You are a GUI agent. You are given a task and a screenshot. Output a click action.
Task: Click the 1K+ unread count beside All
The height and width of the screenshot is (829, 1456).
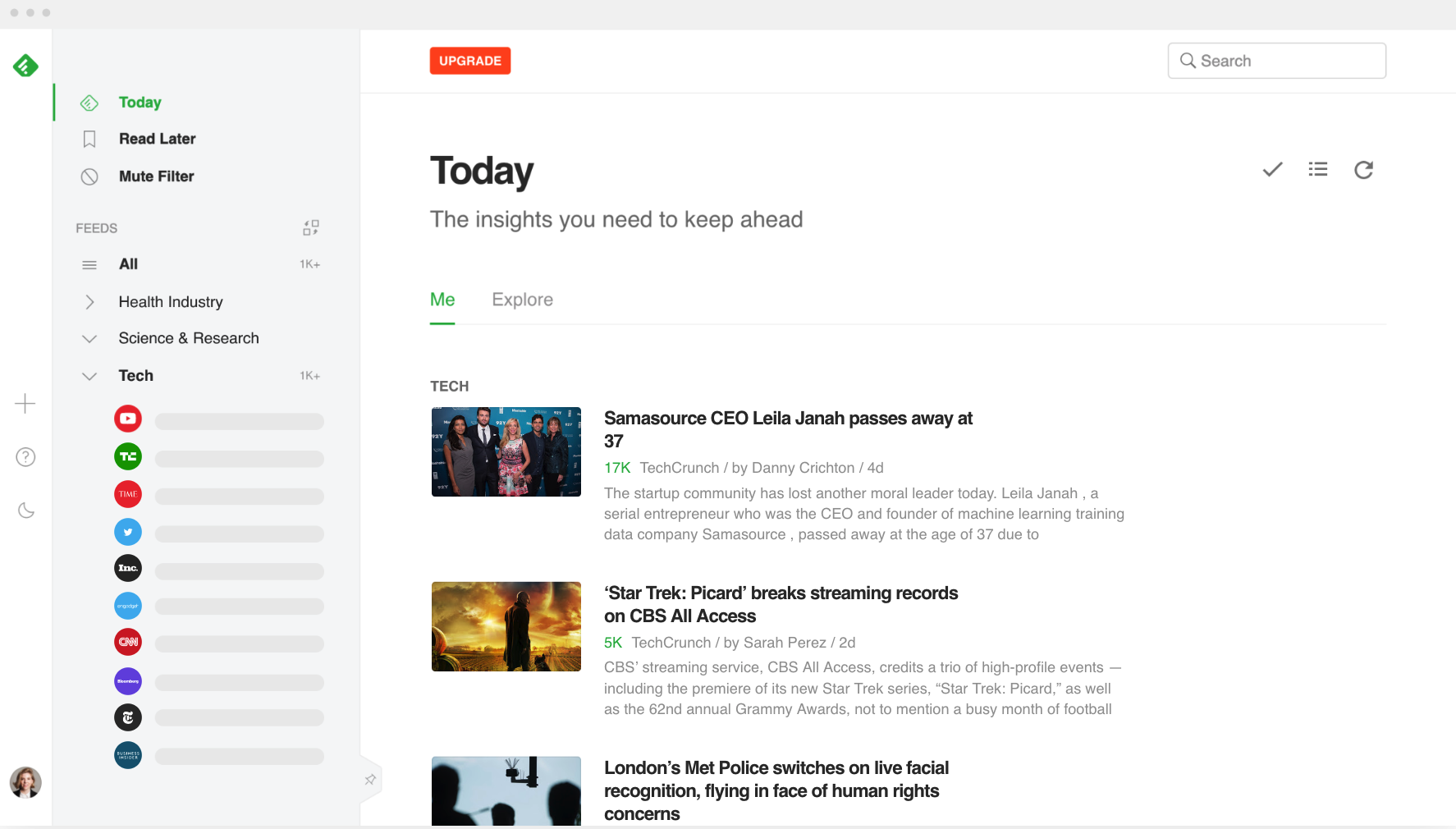(x=309, y=264)
